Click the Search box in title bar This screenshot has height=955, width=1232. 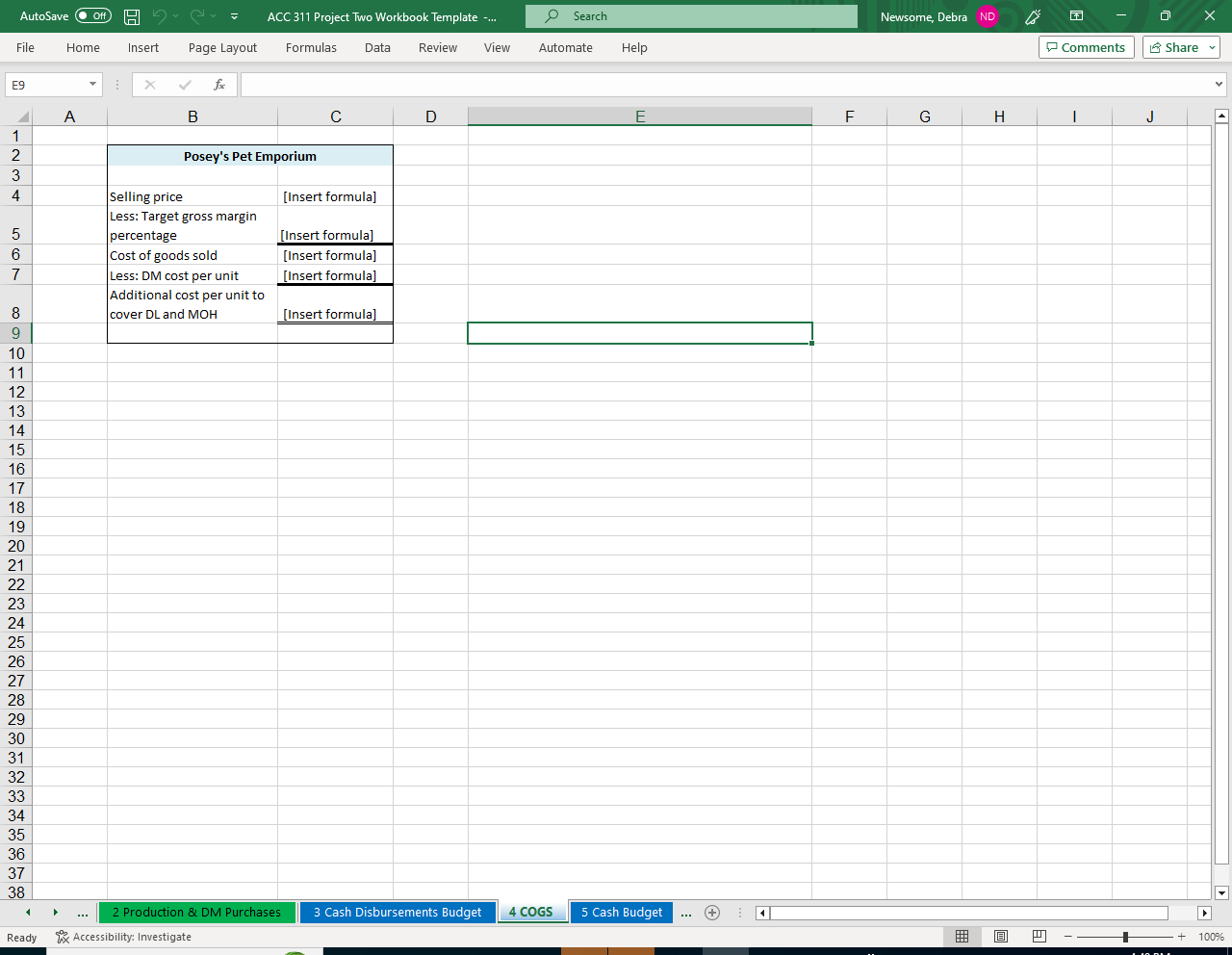(x=691, y=16)
